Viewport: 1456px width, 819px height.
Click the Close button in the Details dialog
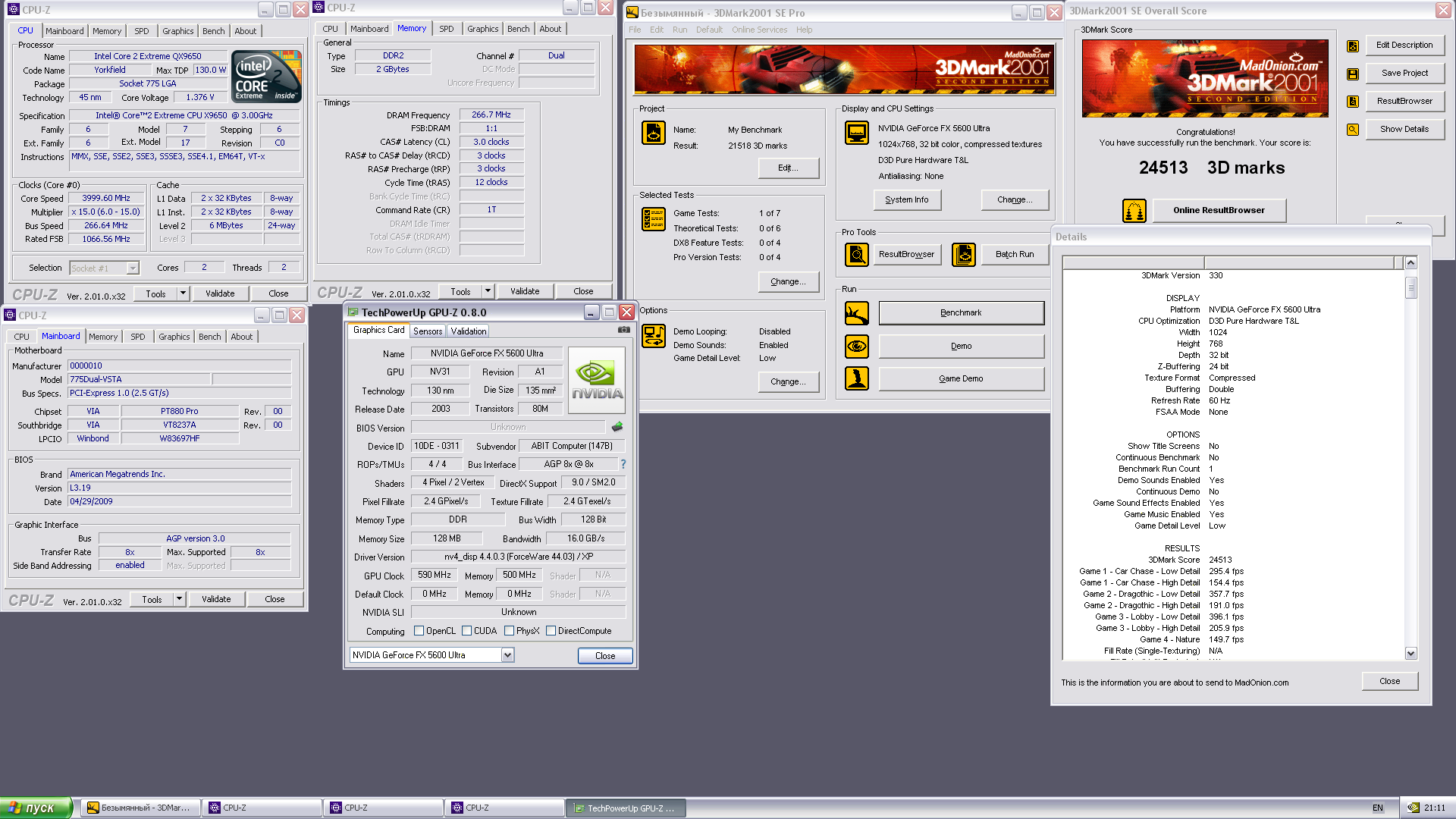(x=1389, y=681)
